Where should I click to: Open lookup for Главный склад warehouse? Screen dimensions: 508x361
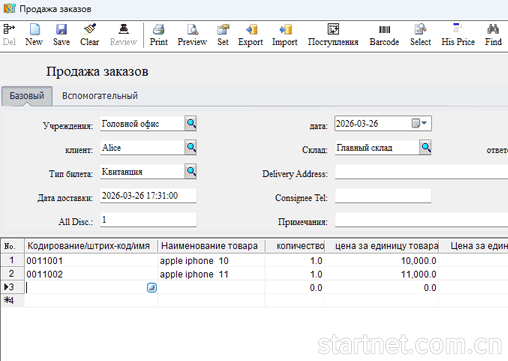click(425, 147)
